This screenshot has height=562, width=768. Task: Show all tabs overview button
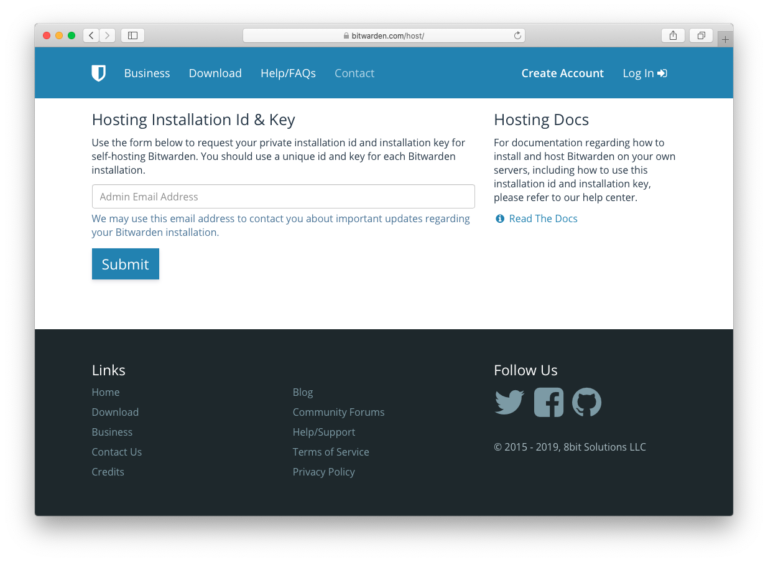pyautogui.click(x=701, y=35)
